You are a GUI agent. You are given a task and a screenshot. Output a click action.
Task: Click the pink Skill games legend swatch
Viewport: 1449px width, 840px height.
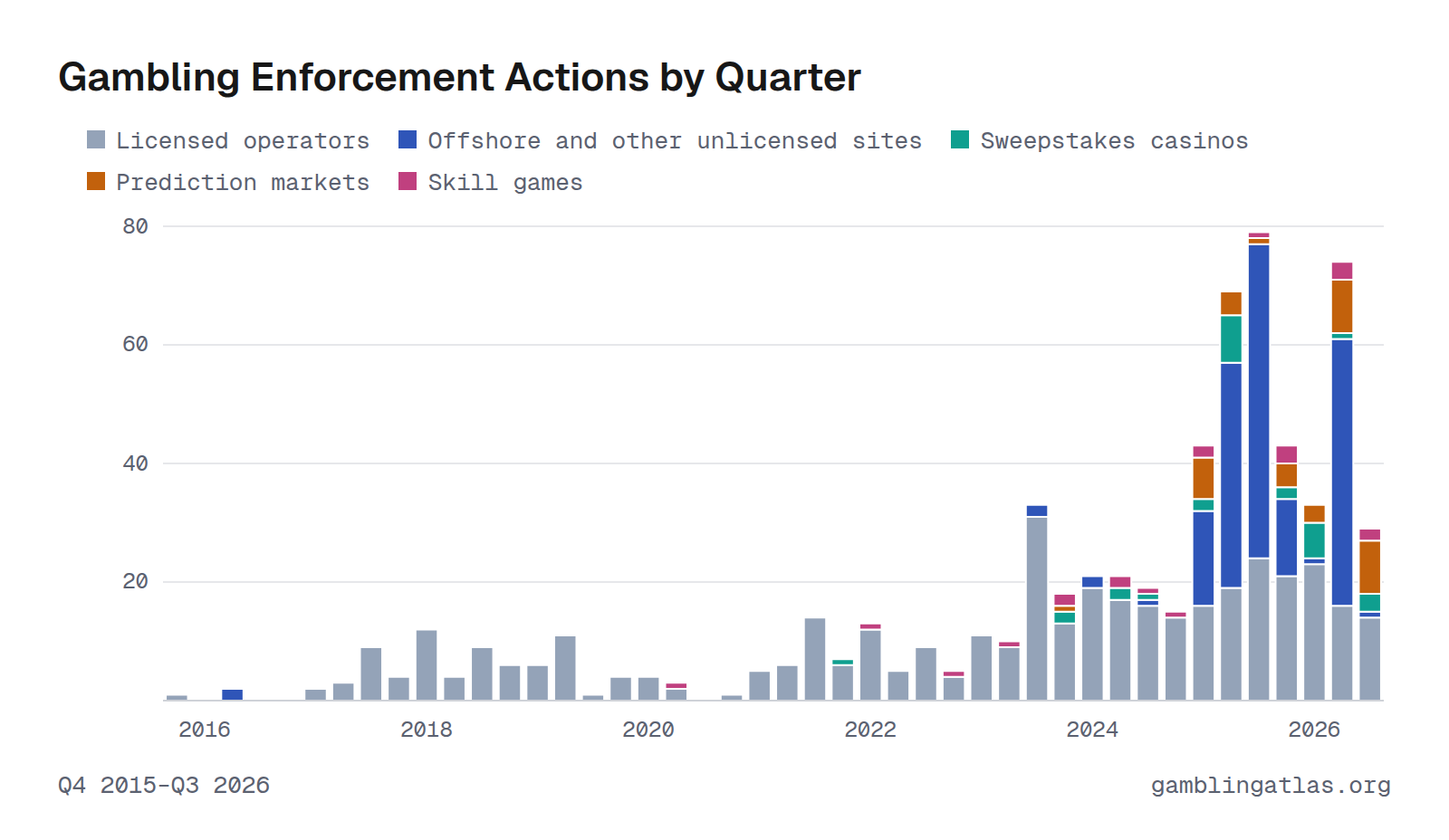(x=408, y=181)
